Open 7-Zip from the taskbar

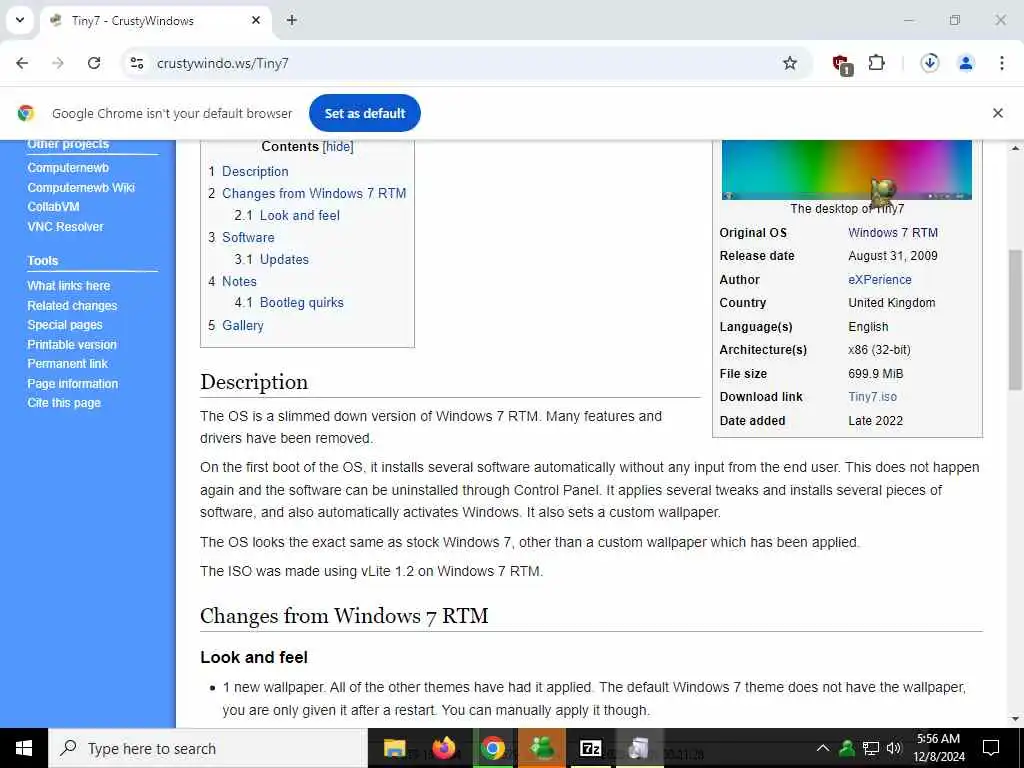point(591,748)
